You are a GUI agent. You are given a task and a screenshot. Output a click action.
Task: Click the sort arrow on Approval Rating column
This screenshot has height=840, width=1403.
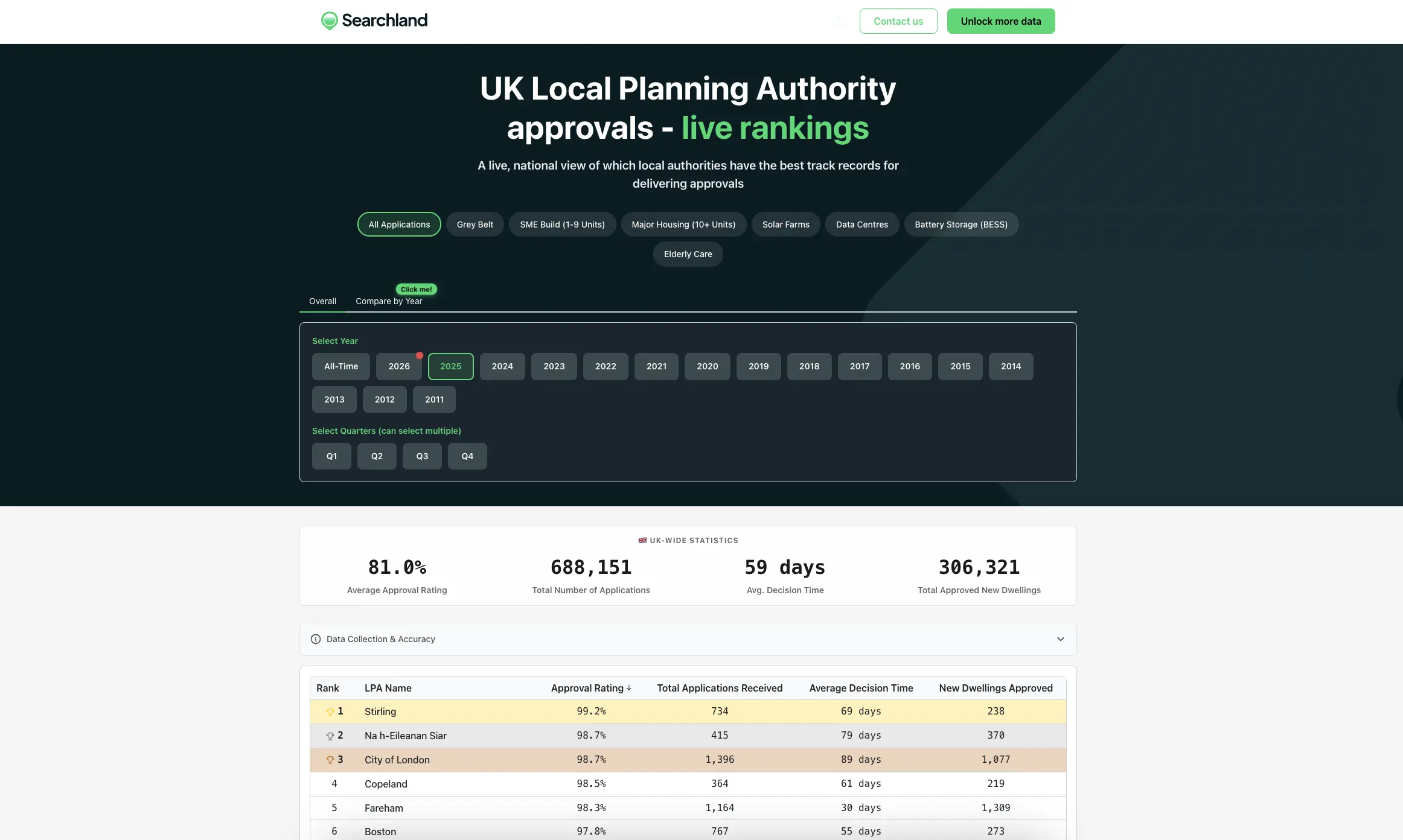click(630, 688)
